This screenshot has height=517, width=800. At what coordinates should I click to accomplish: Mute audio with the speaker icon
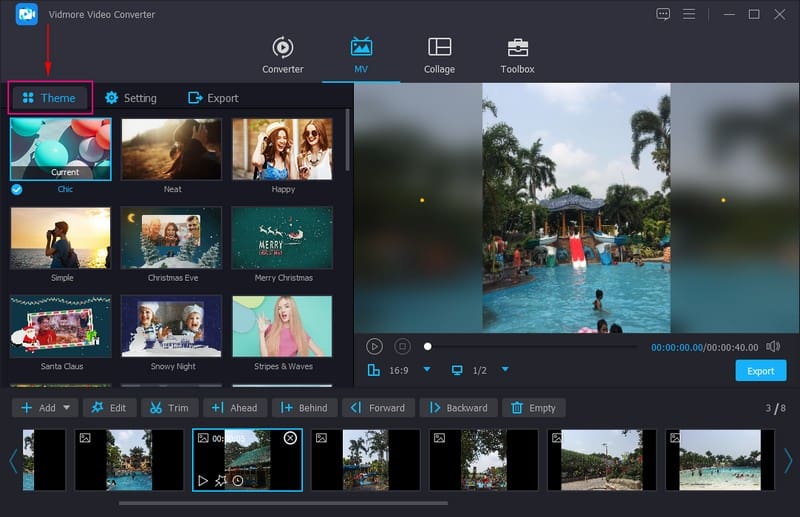pyautogui.click(x=772, y=346)
